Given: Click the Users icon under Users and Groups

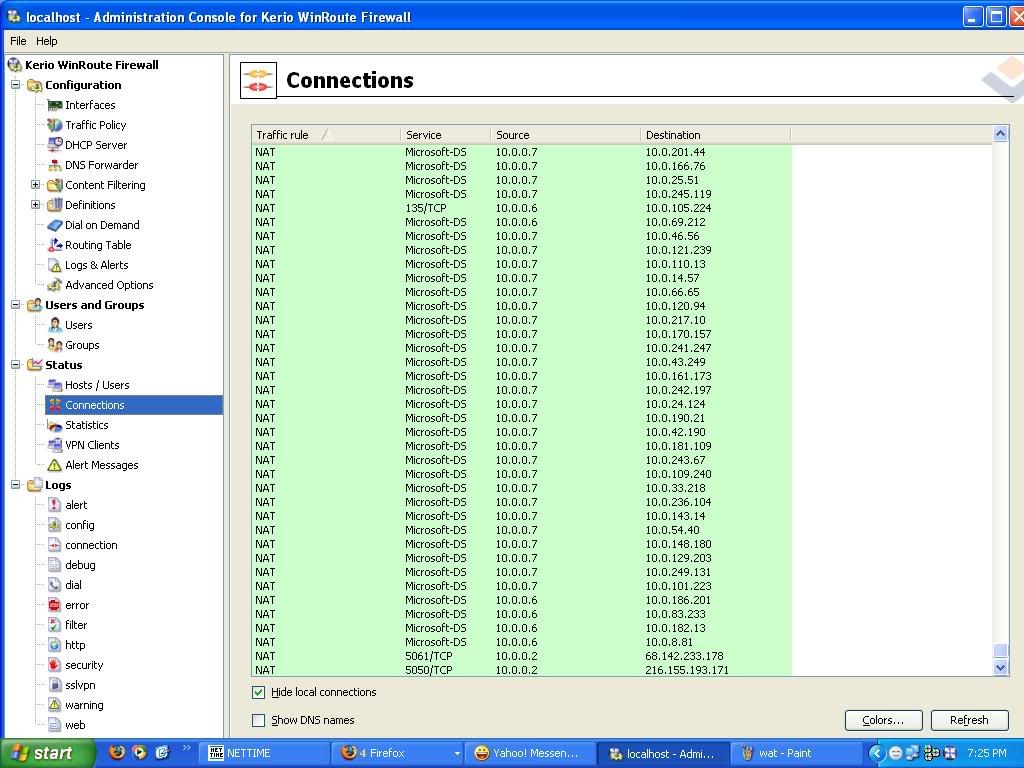Looking at the screenshot, I should [55, 325].
